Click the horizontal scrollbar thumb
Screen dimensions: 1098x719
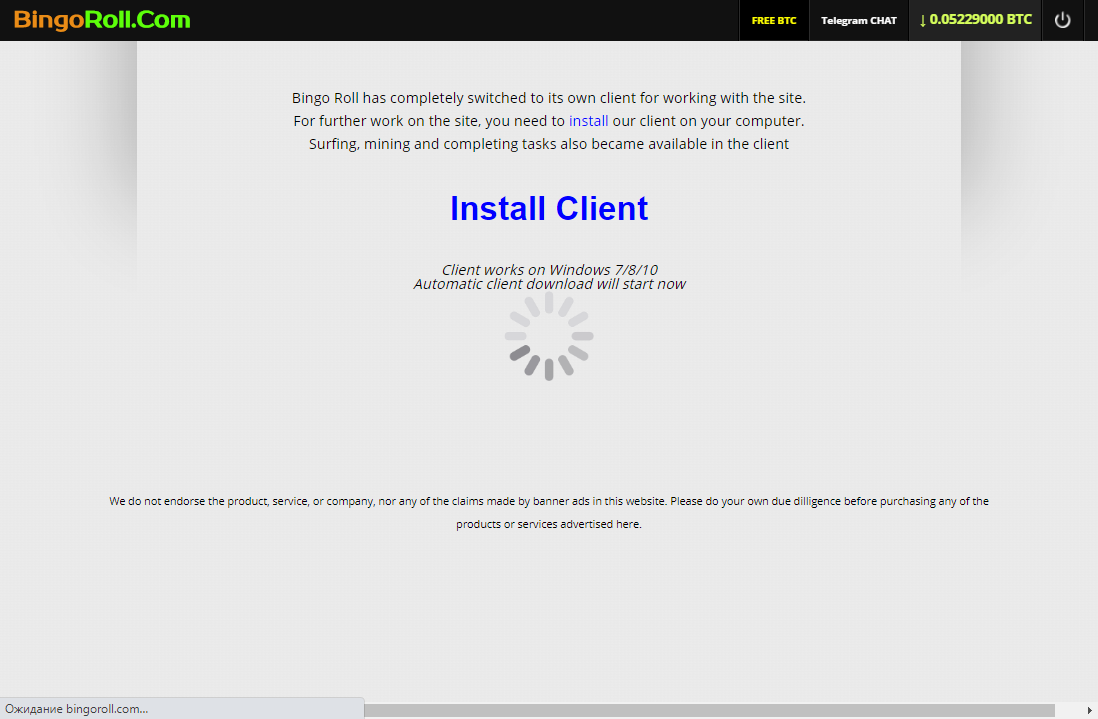pyautogui.click(x=709, y=711)
